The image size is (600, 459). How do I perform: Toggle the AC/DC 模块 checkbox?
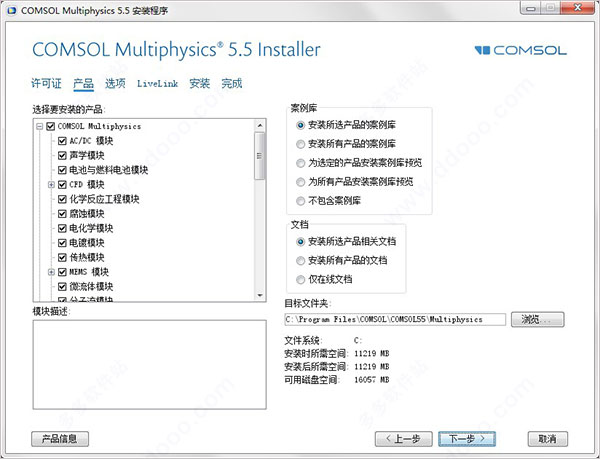[x=62, y=141]
